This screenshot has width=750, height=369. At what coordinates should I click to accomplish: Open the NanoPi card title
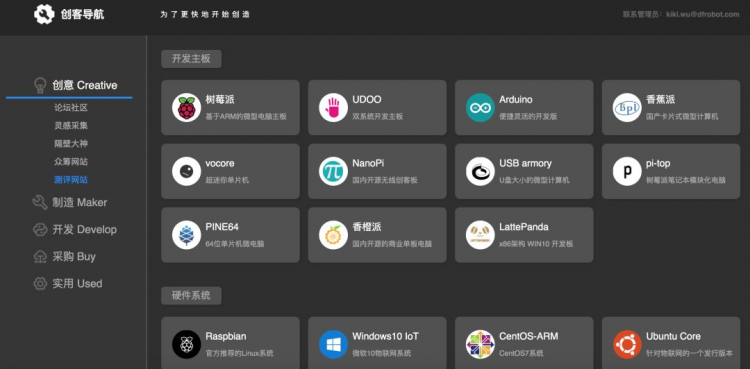[368, 163]
